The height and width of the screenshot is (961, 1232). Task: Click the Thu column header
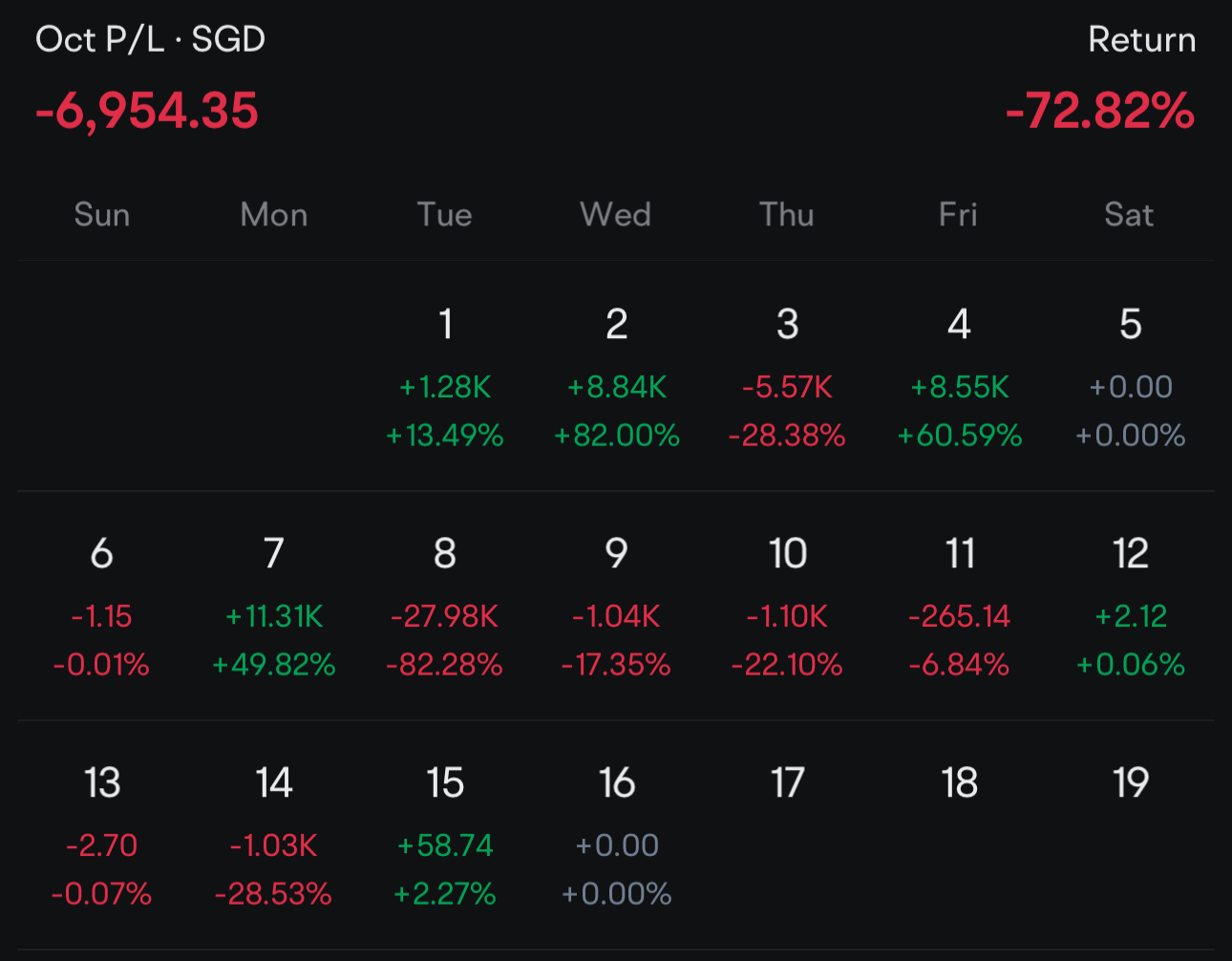point(787,214)
